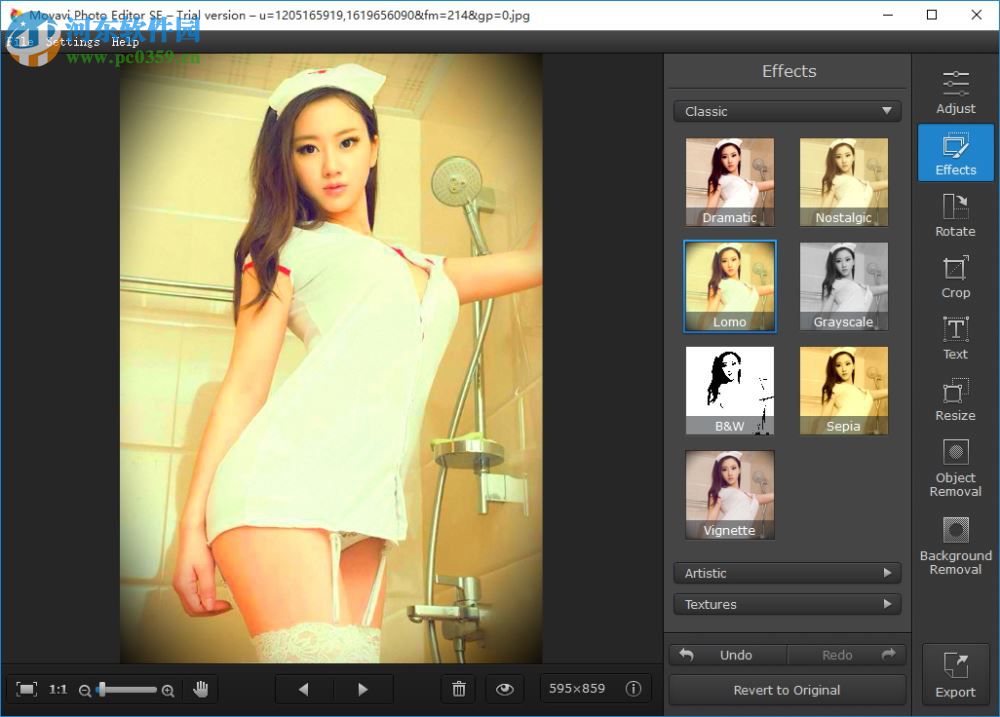
Task: Open the Resize tool
Action: coord(955,398)
